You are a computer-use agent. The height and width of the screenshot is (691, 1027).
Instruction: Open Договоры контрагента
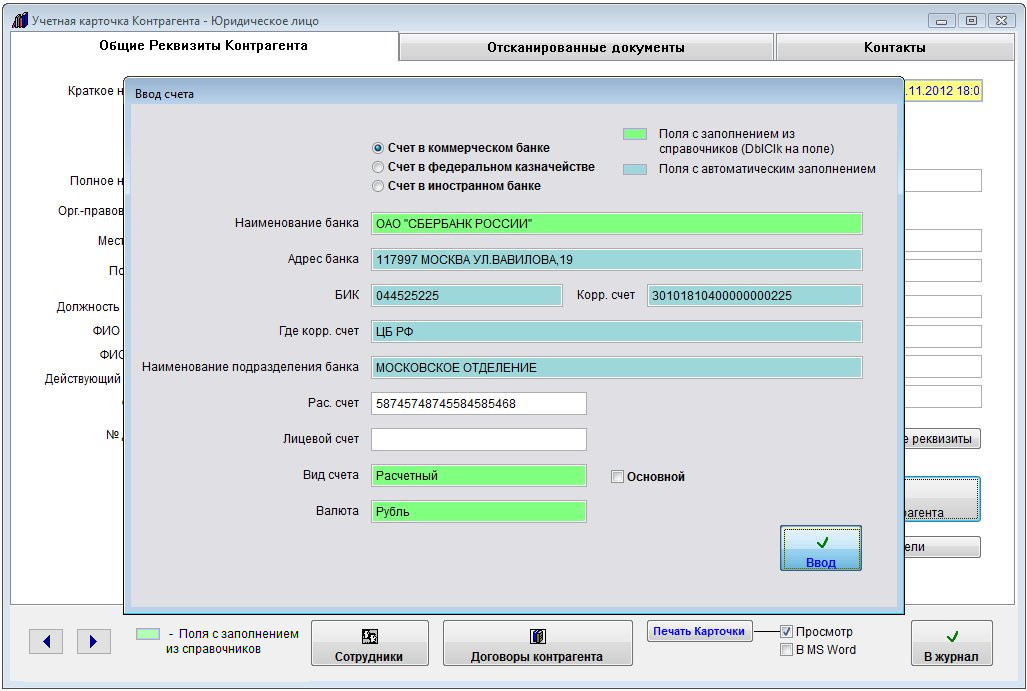537,643
